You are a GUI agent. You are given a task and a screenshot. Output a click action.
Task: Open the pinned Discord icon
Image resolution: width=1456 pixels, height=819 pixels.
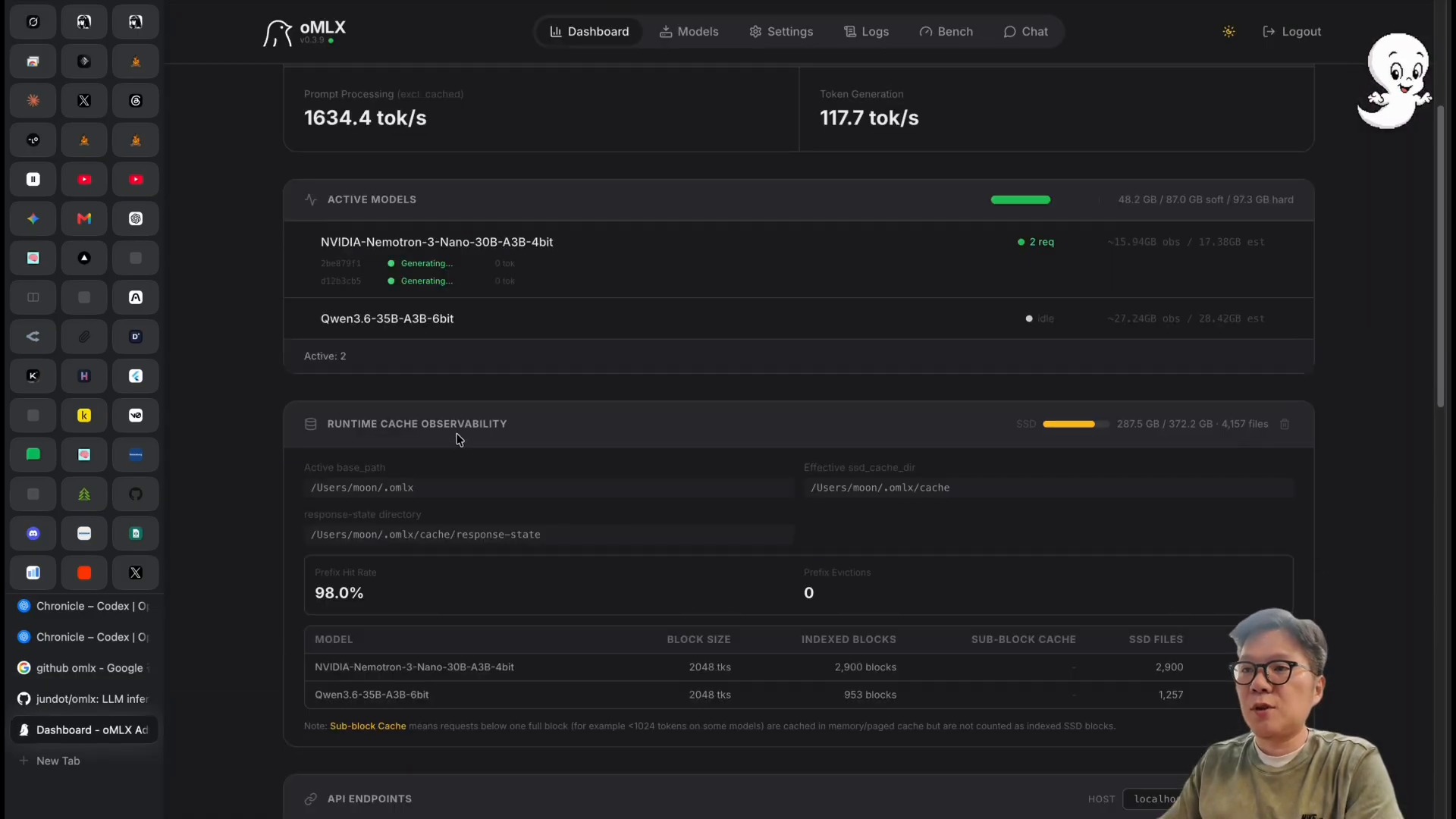(33, 534)
